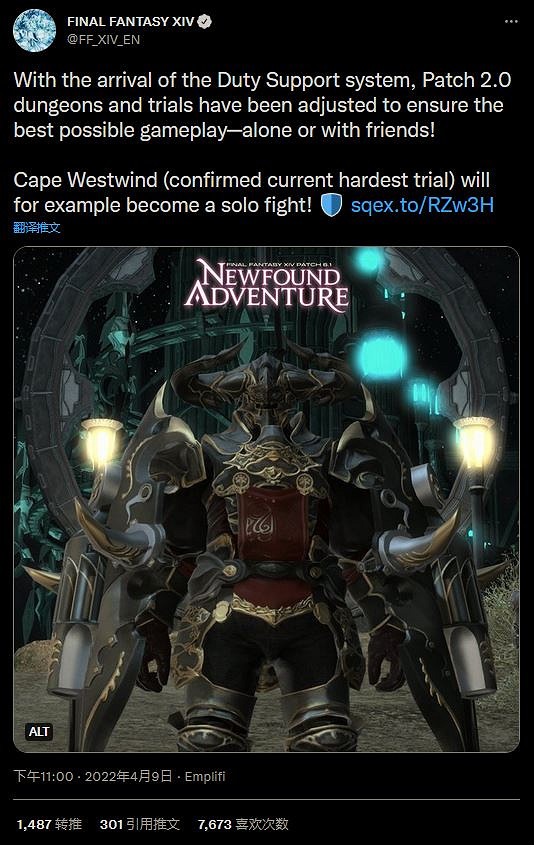
Task: View the 7,673 喜欢次数 likes list
Action: (243, 824)
